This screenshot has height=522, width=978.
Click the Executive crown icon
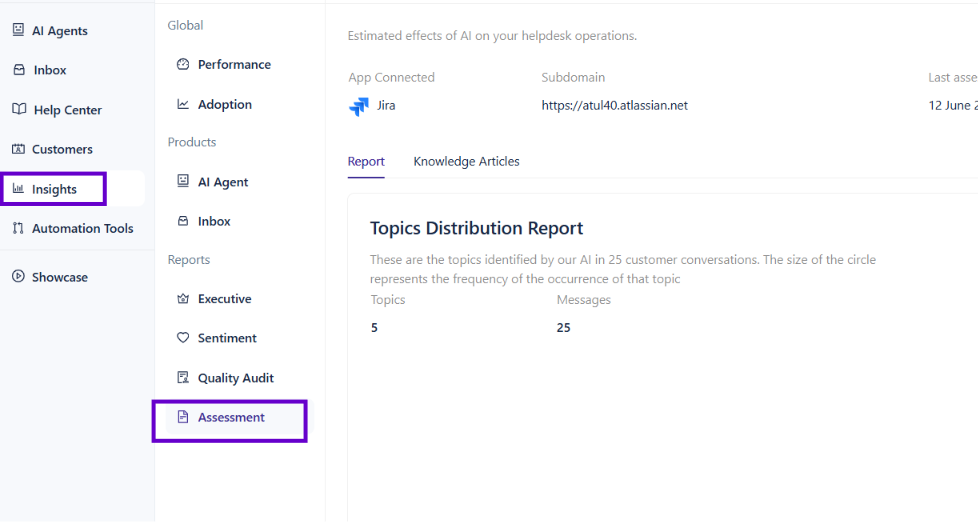pyautogui.click(x=183, y=299)
